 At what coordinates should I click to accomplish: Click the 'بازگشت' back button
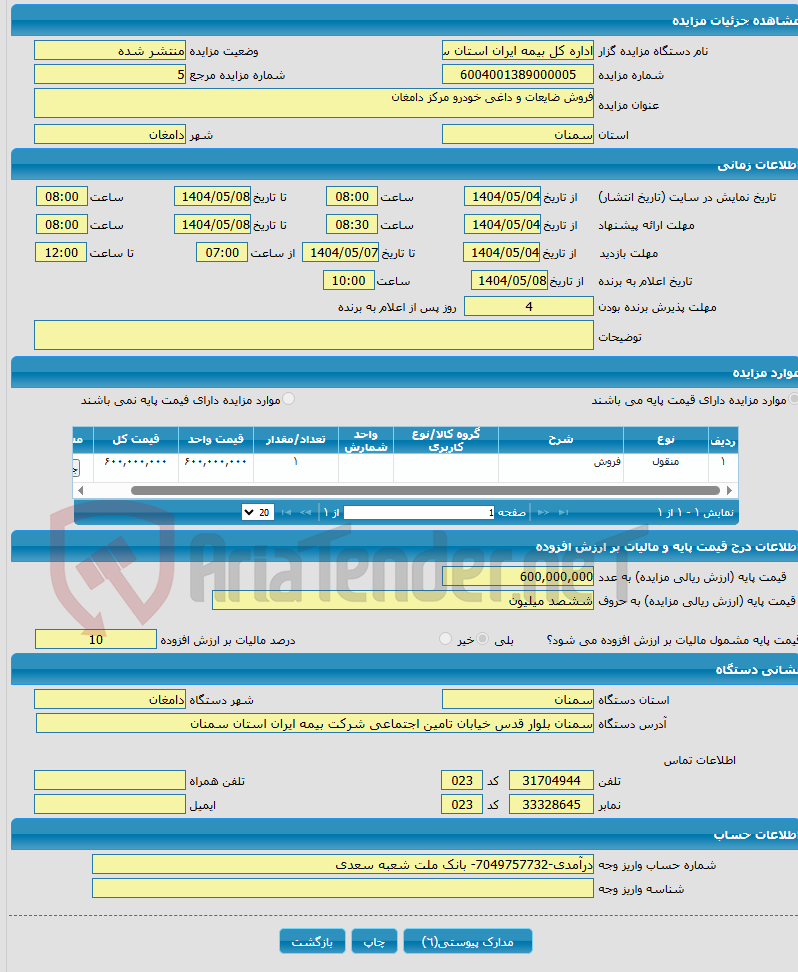click(x=312, y=941)
